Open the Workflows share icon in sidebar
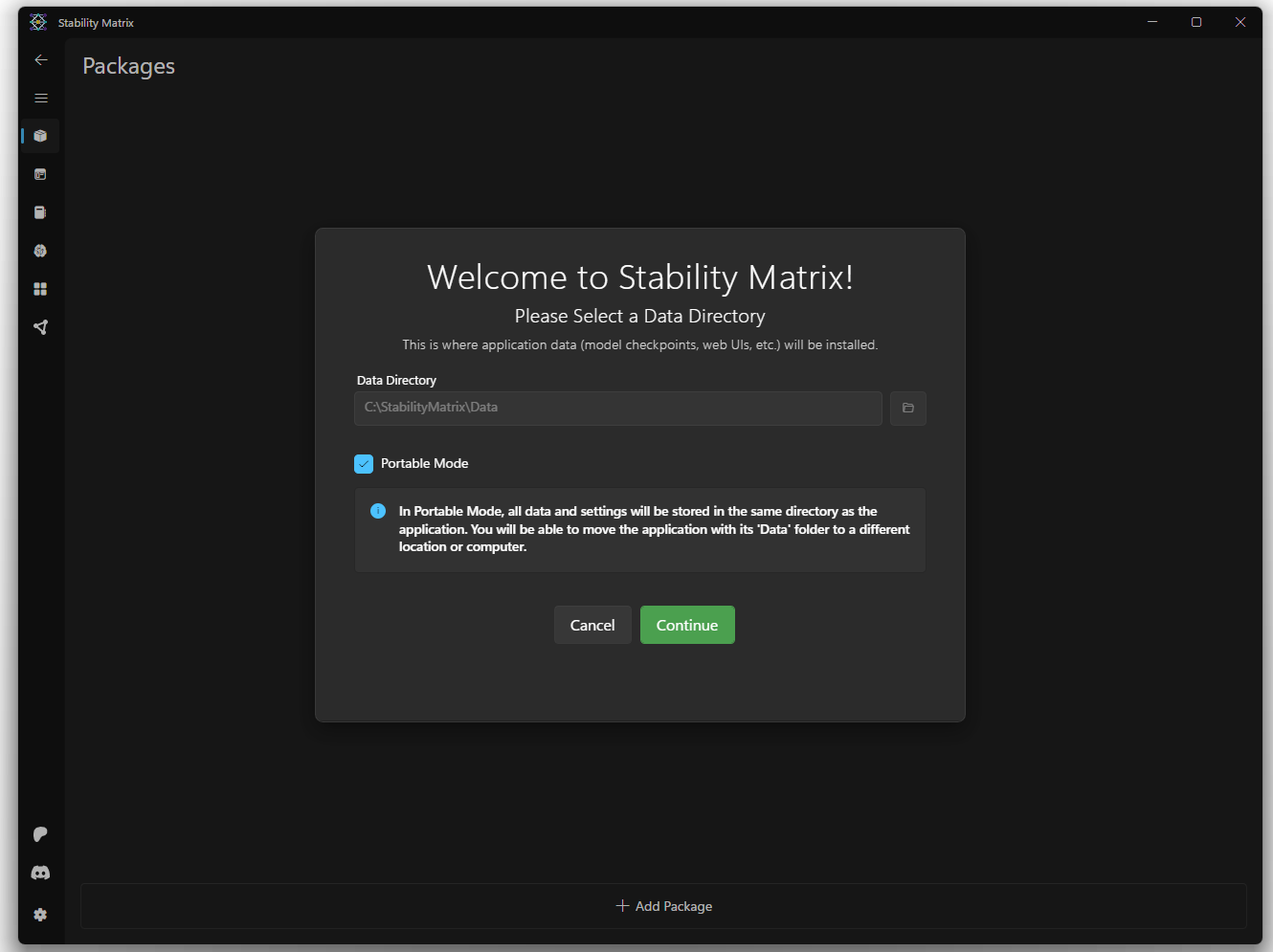 (x=40, y=327)
